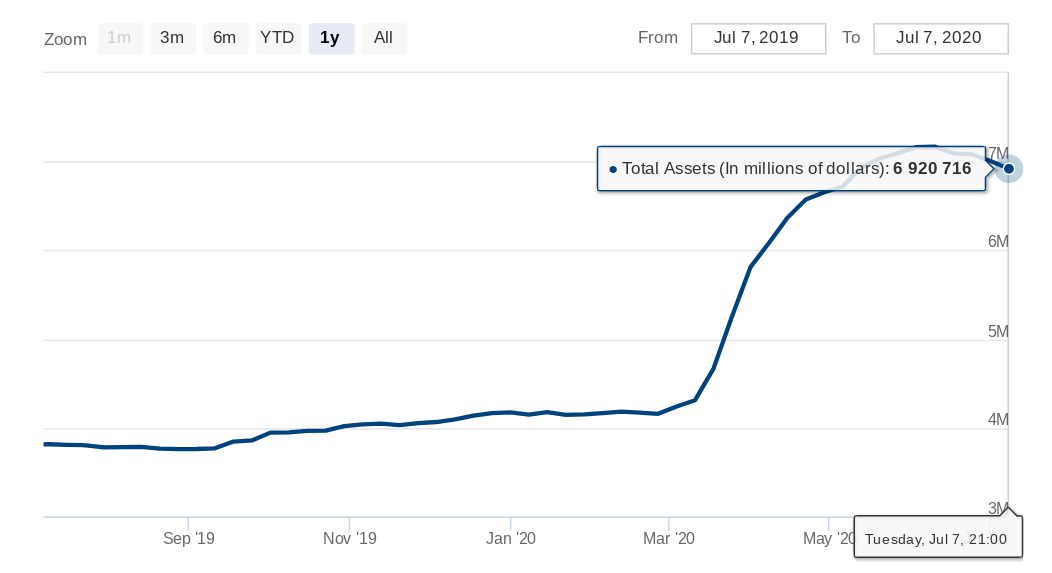Click the Sep '19 axis label

[x=189, y=538]
